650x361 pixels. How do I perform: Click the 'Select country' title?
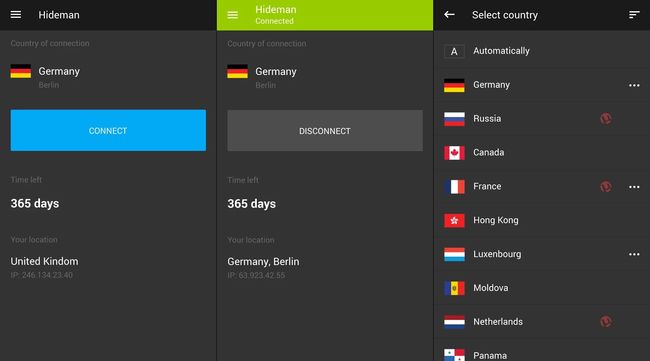pos(505,15)
